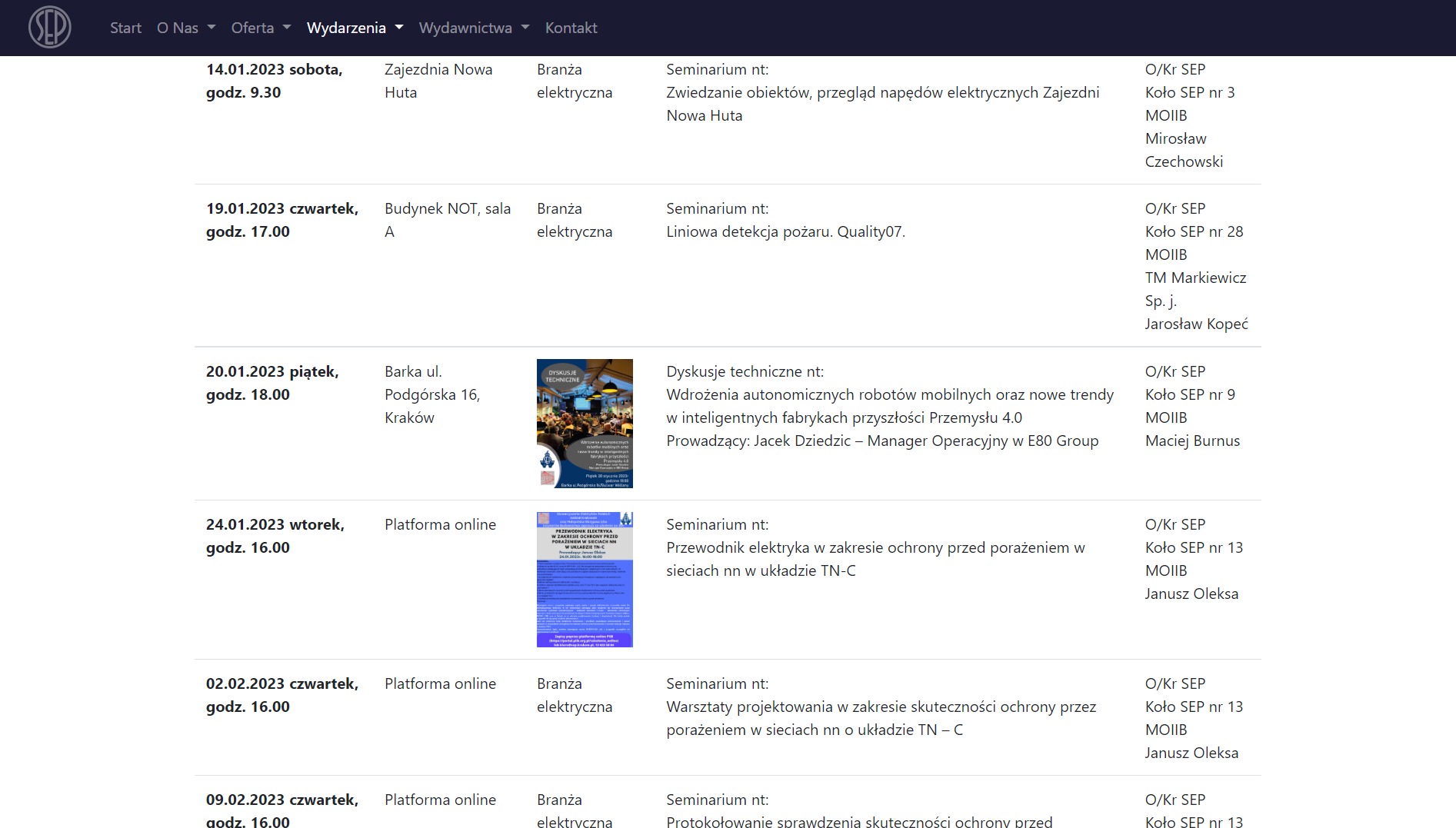This screenshot has height=828, width=1456.
Task: Expand the Oferta dropdown menu
Action: 261,28
